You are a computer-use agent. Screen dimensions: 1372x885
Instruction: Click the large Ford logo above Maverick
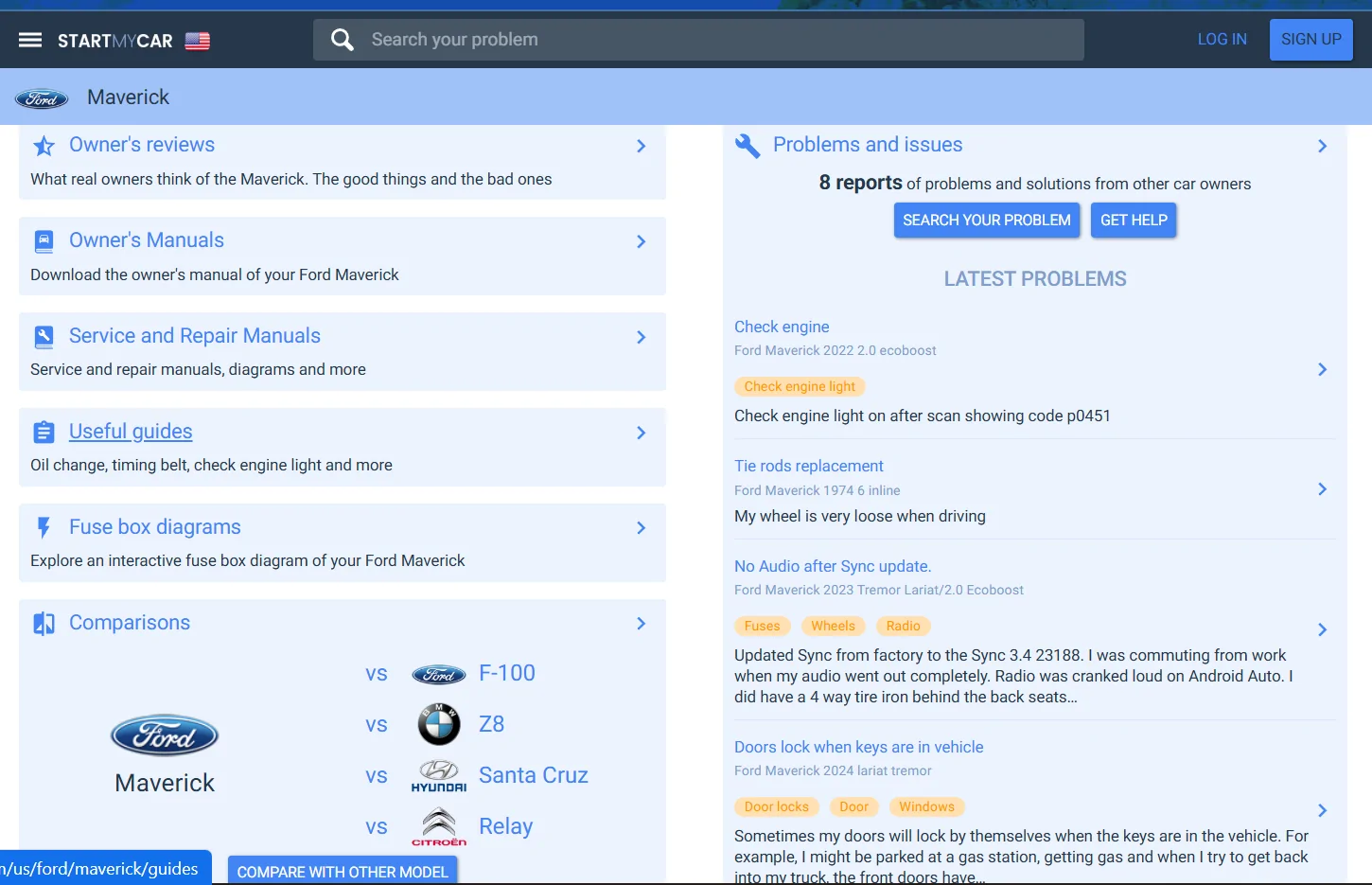[x=165, y=735]
